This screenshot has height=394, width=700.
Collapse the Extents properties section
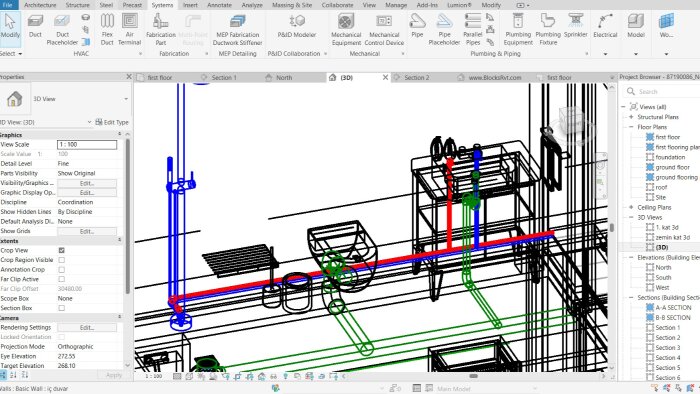point(119,241)
